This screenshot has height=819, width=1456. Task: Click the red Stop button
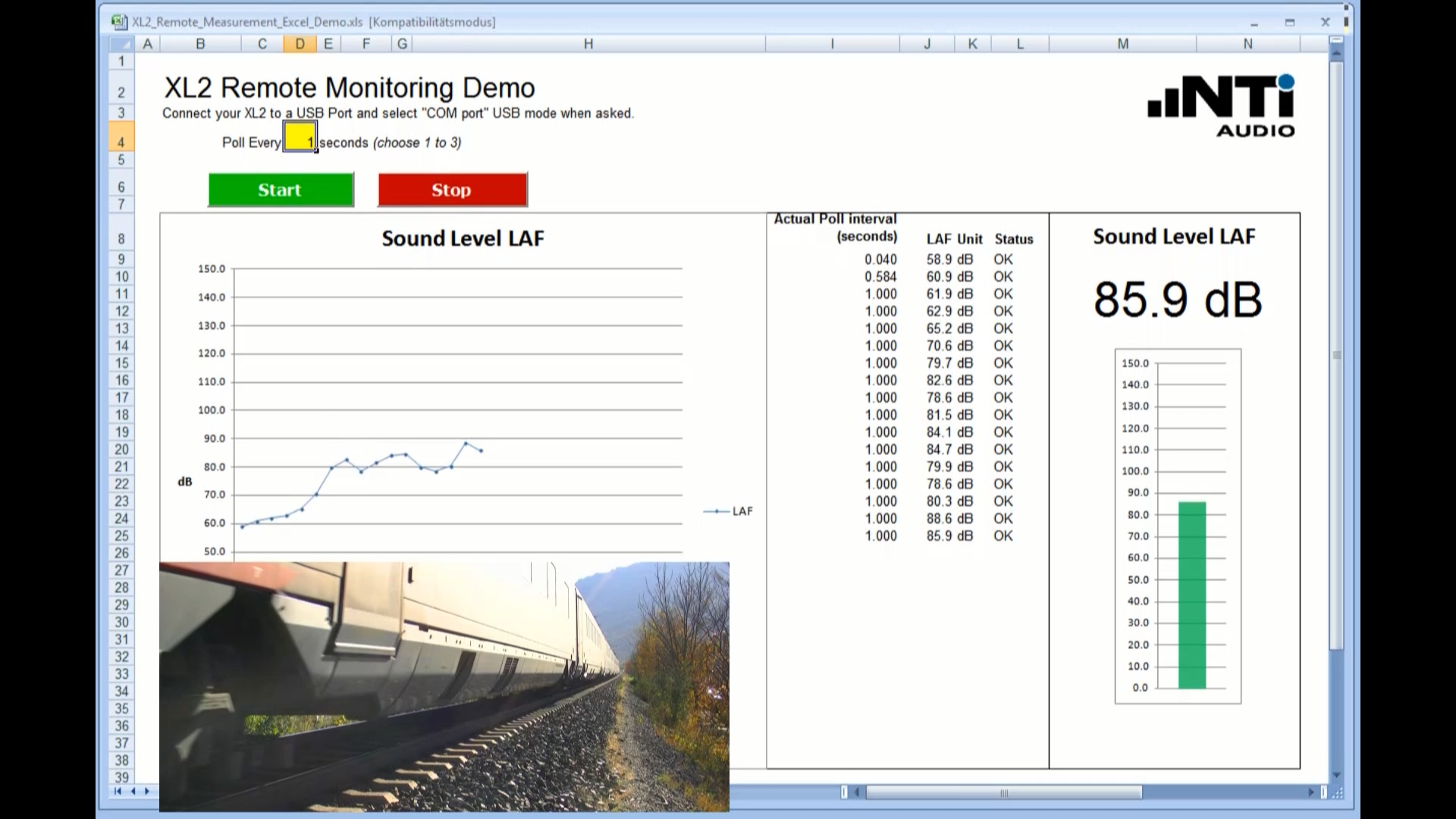point(453,190)
